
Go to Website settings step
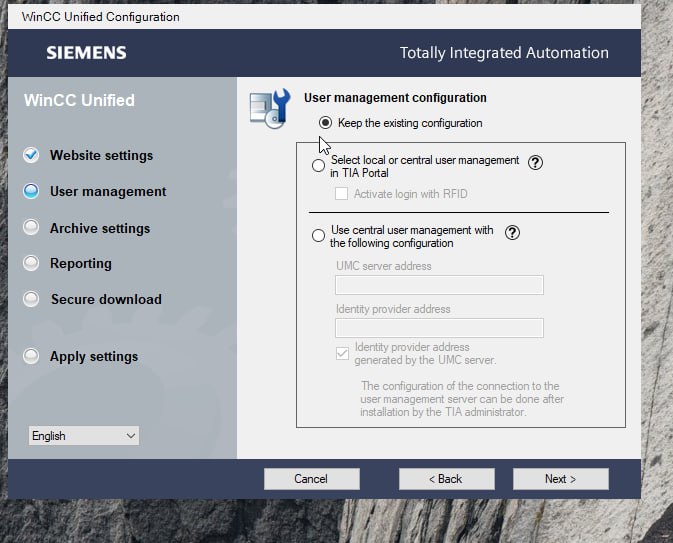[x=101, y=155]
